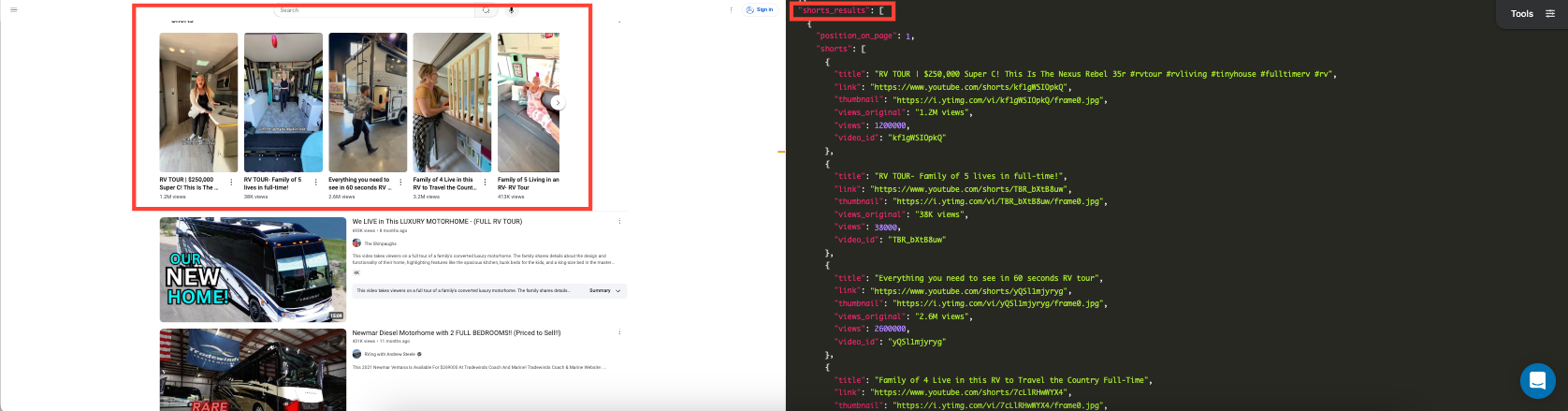
Task: Open the 'RV TOUR | $250,000' short thumbnail
Action: pyautogui.click(x=198, y=102)
